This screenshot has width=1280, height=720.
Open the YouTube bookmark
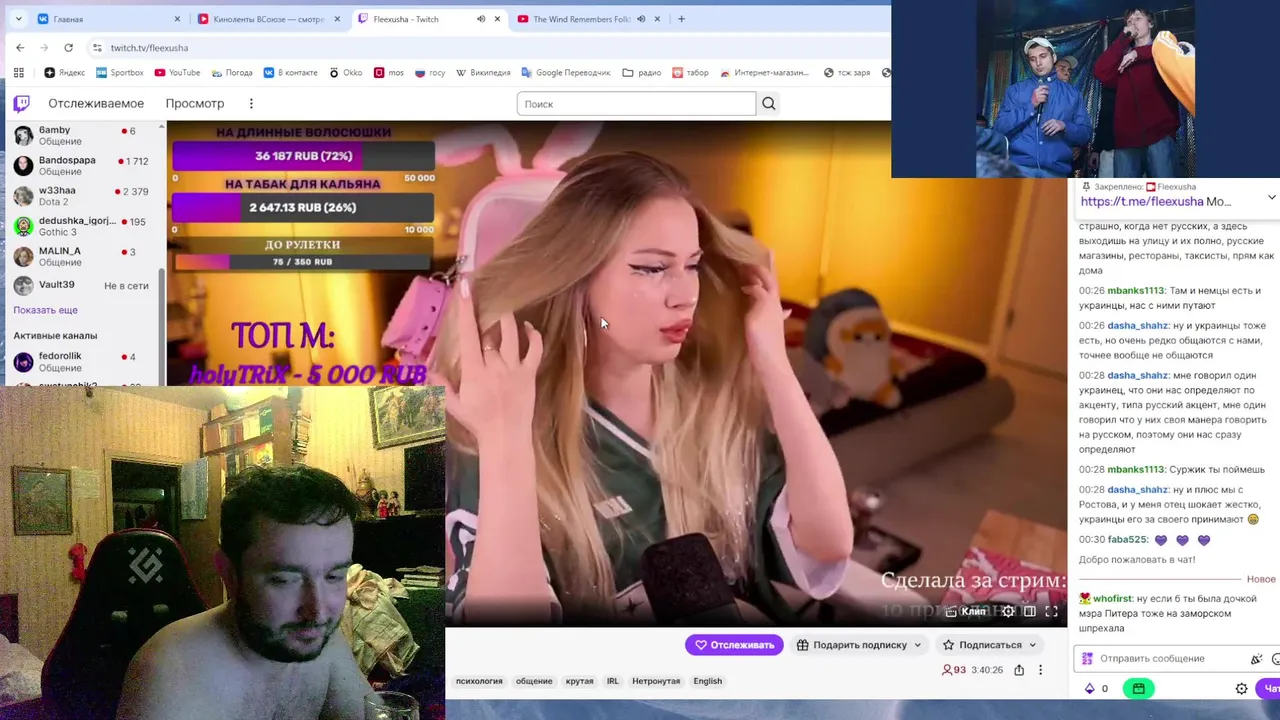point(177,72)
